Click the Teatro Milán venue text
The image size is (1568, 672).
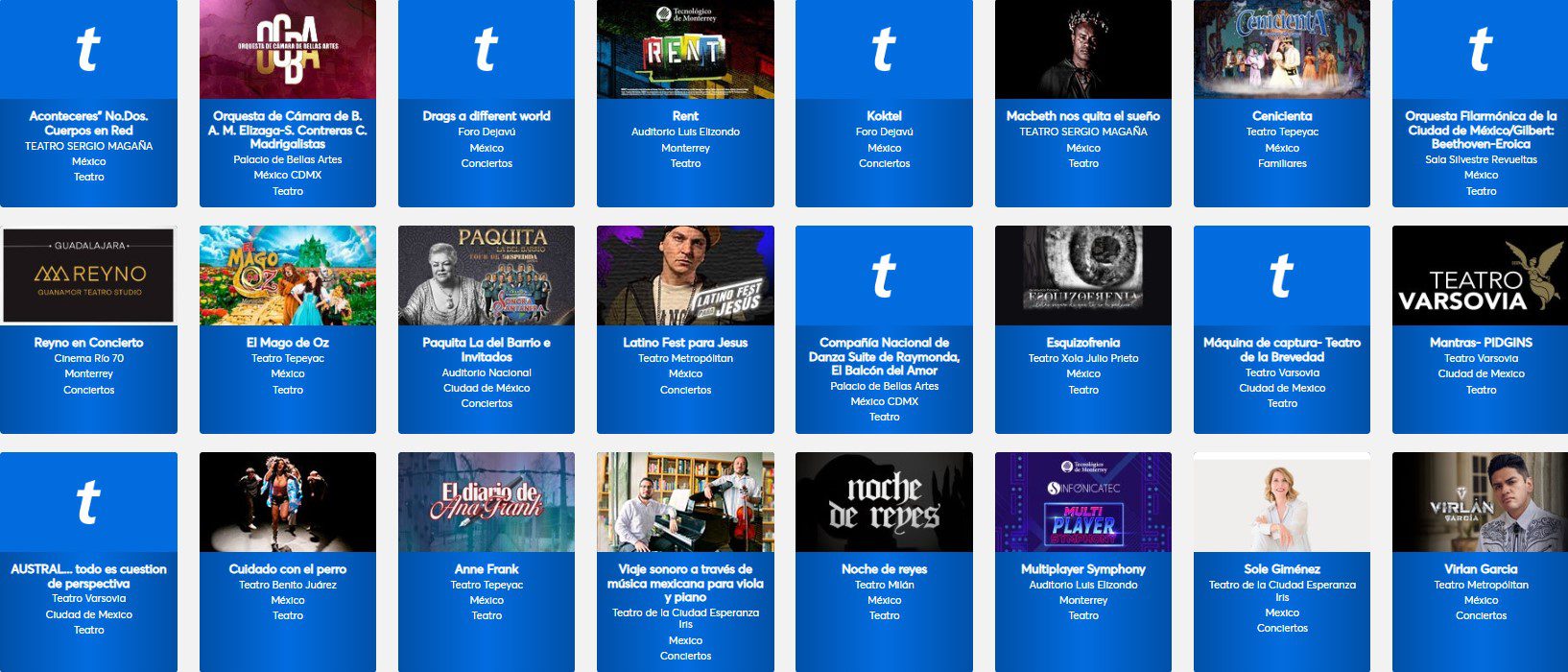pos(884,585)
